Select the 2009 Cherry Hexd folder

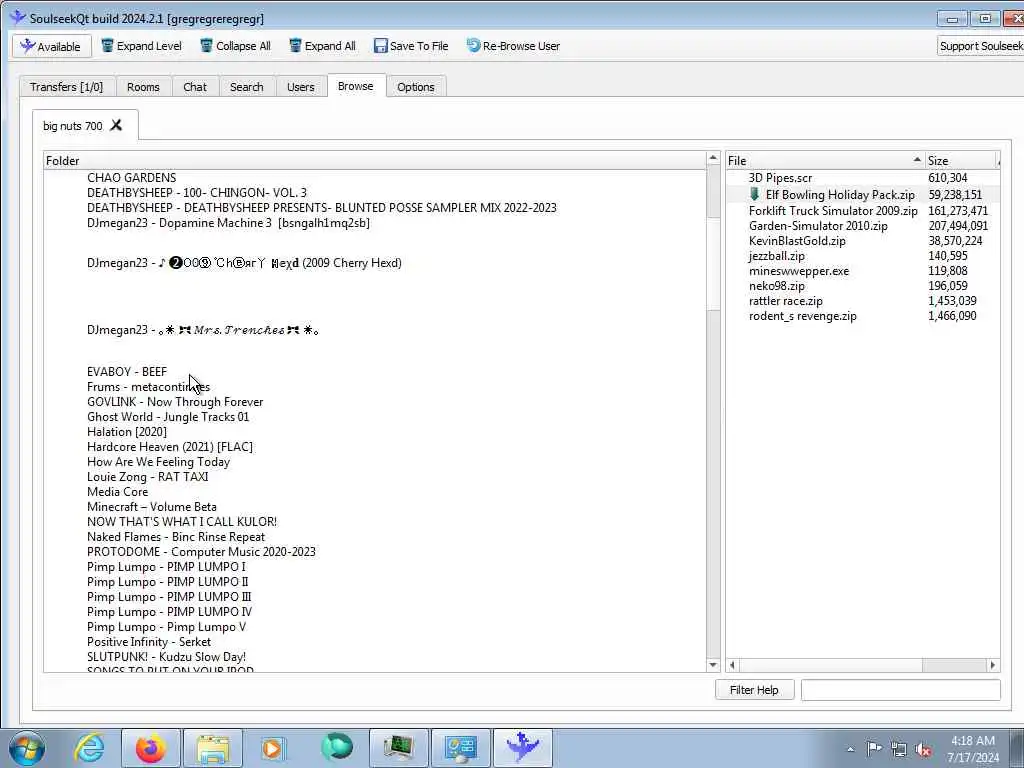244,263
